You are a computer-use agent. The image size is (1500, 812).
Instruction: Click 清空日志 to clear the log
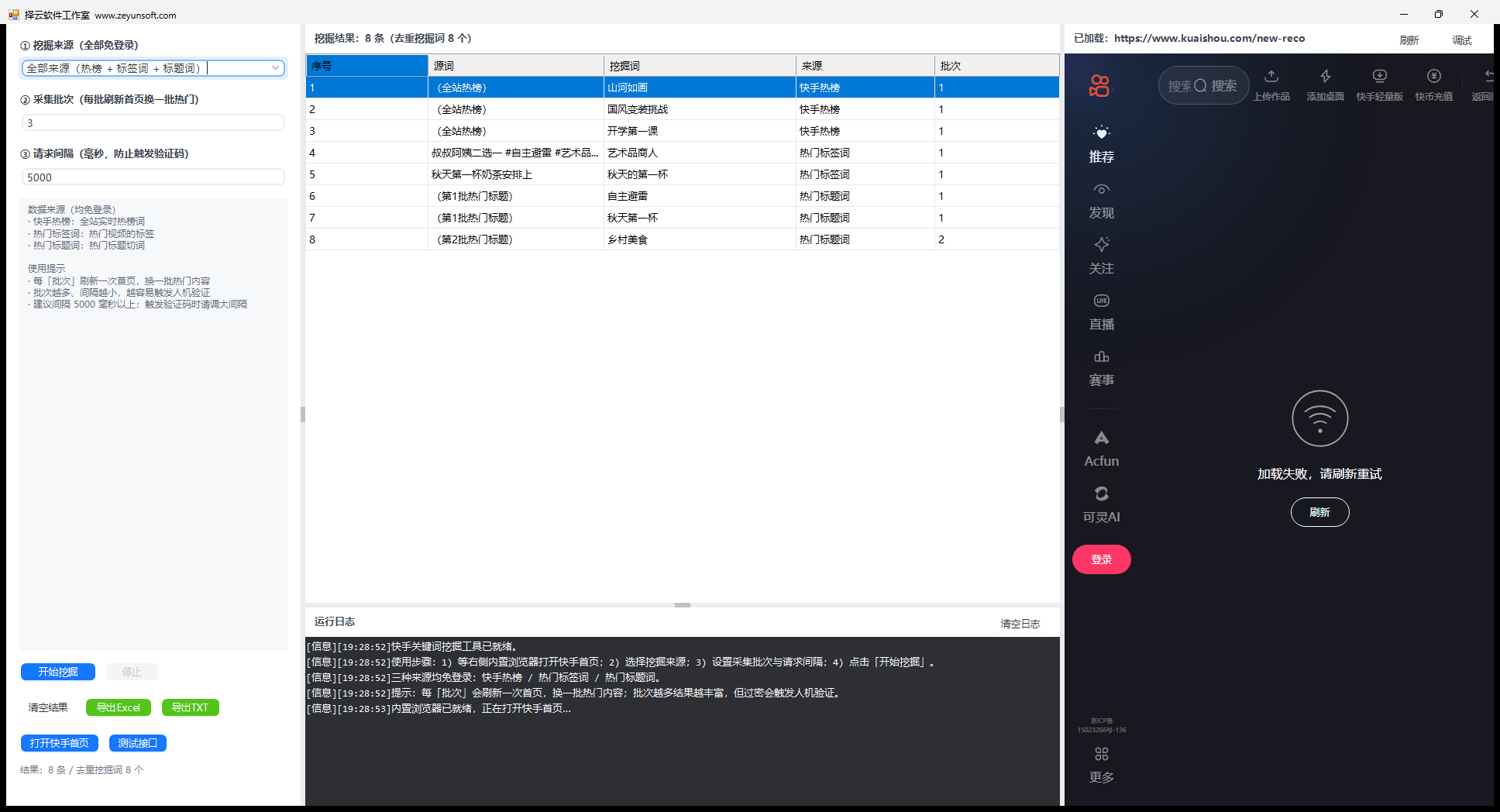tap(1020, 624)
